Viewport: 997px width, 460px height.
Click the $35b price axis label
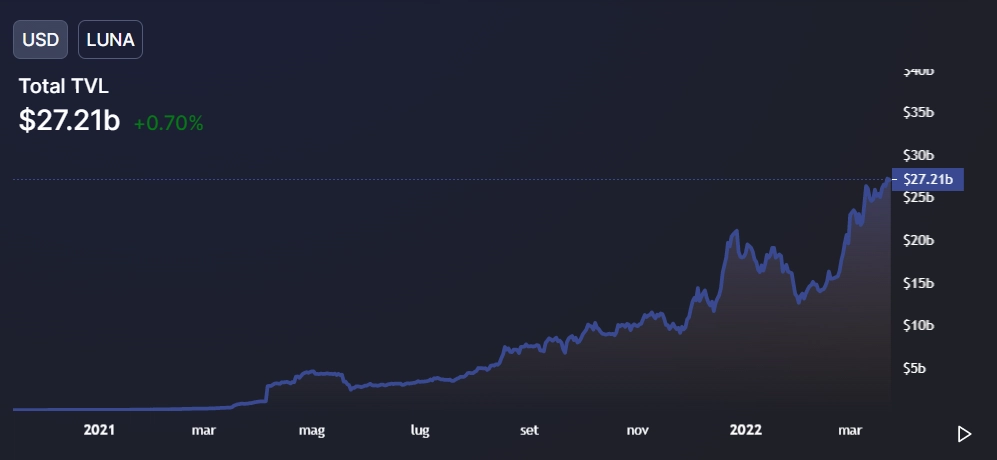917,113
